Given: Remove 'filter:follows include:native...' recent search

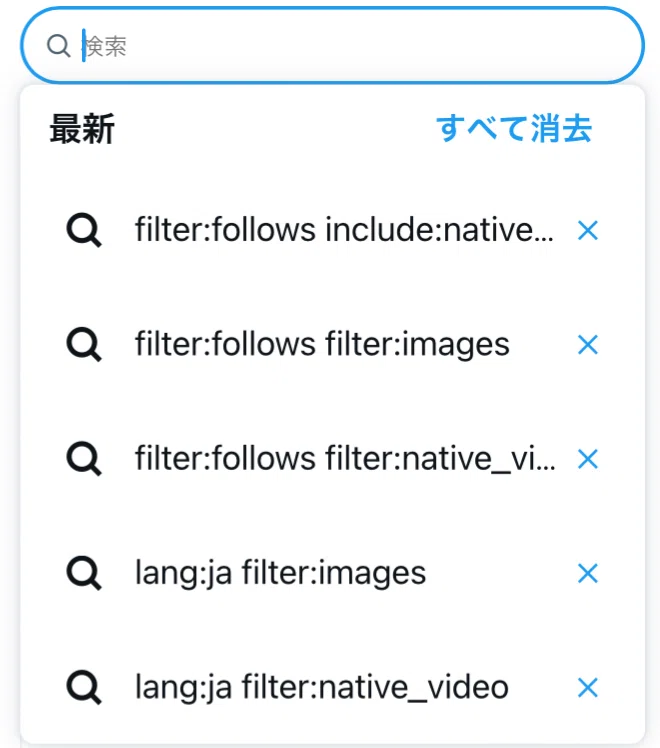Looking at the screenshot, I should (588, 230).
